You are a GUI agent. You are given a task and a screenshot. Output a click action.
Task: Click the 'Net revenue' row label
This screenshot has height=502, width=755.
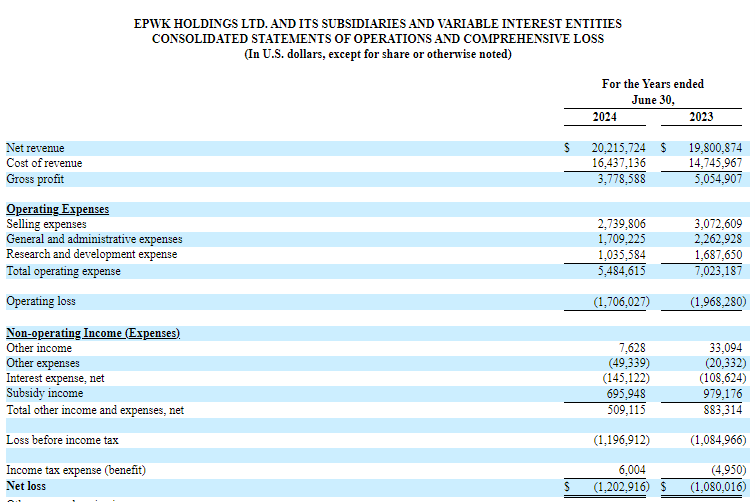point(35,148)
